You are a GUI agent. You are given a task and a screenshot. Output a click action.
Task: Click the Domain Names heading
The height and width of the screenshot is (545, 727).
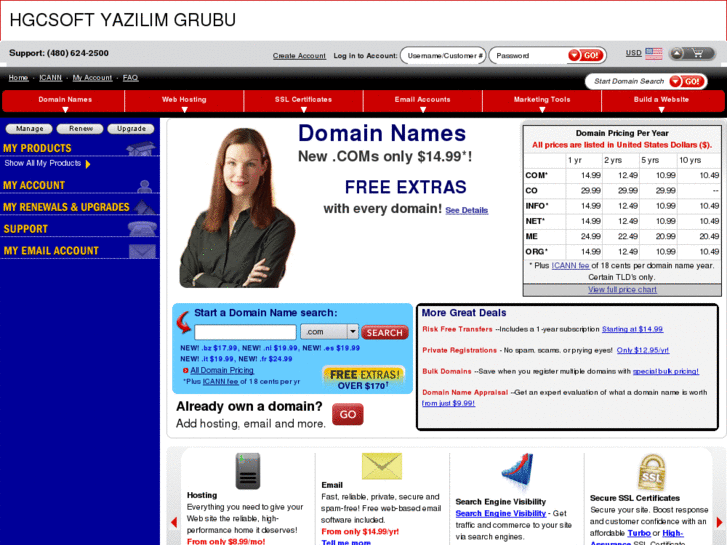[x=382, y=134]
